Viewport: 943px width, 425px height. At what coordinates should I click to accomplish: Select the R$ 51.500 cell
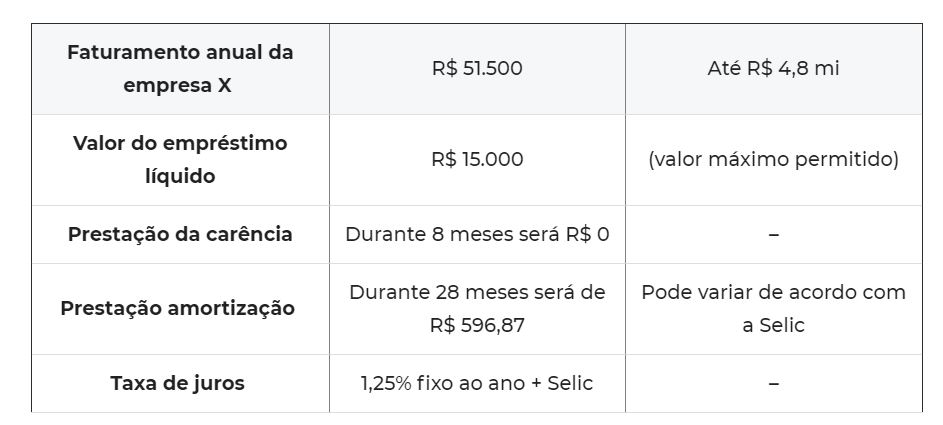tap(477, 69)
